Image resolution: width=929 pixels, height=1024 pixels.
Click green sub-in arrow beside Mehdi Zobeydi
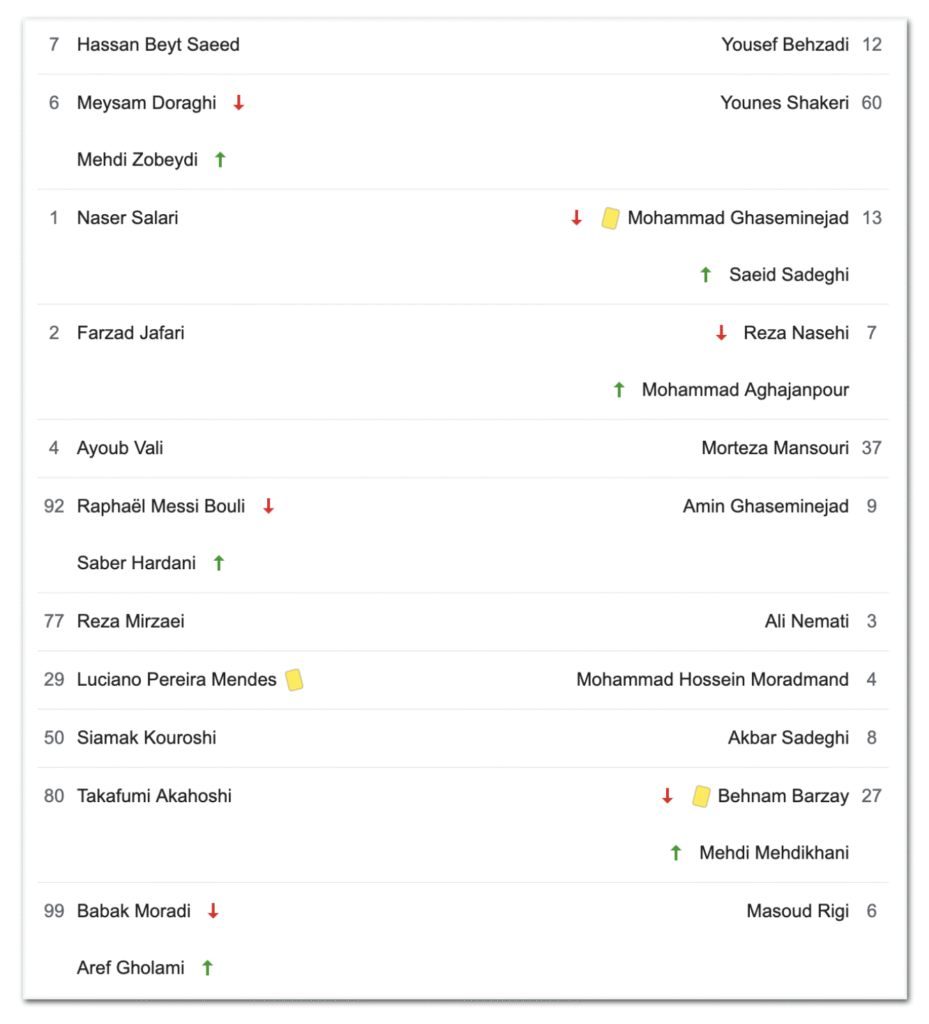coord(220,160)
